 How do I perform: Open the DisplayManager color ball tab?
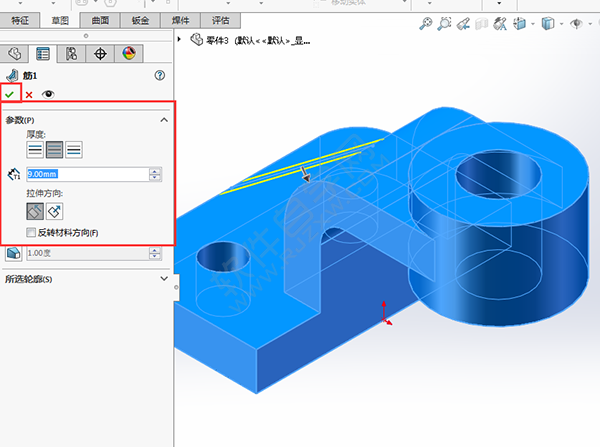[x=129, y=54]
